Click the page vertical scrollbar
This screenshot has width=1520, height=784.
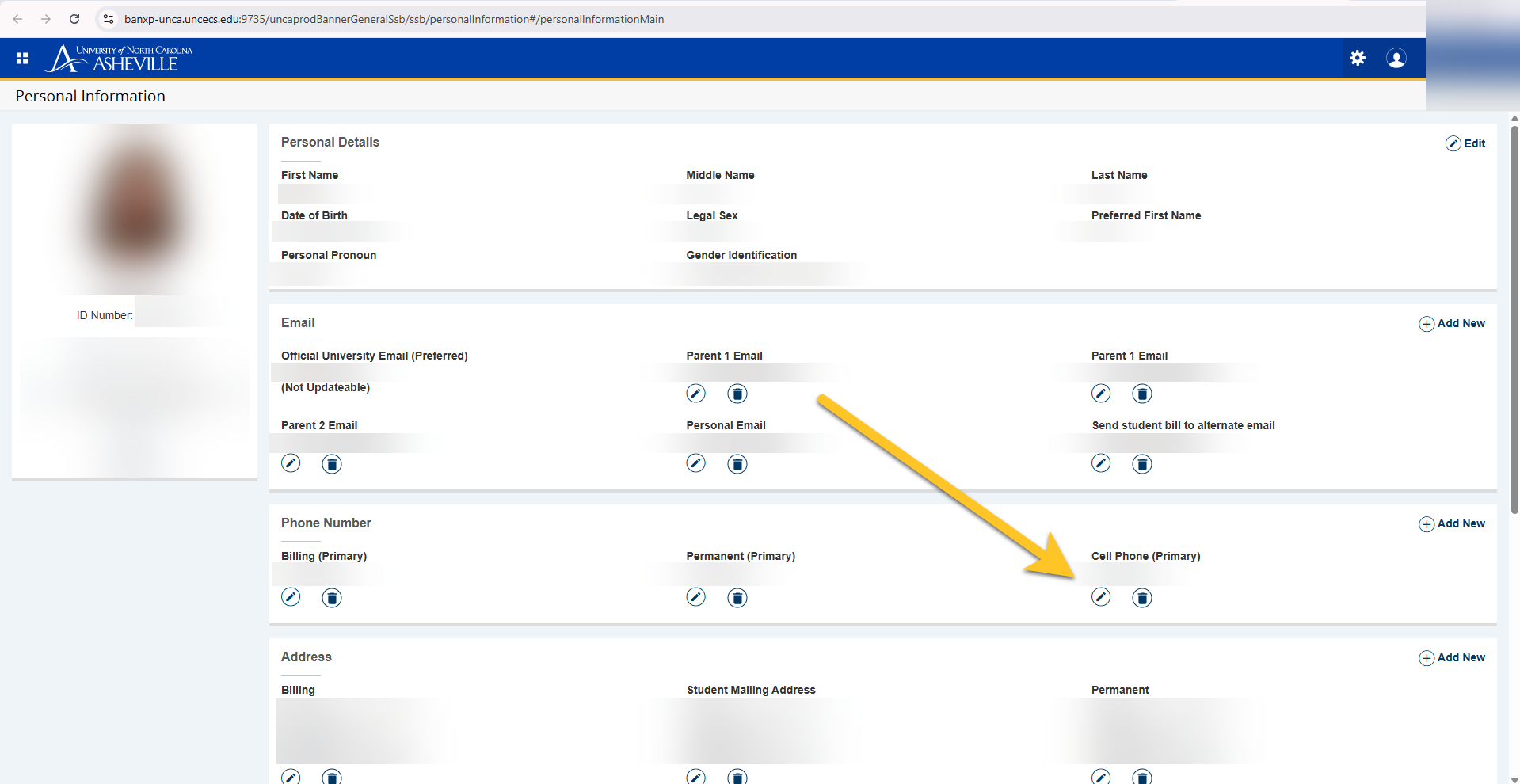point(1514,317)
